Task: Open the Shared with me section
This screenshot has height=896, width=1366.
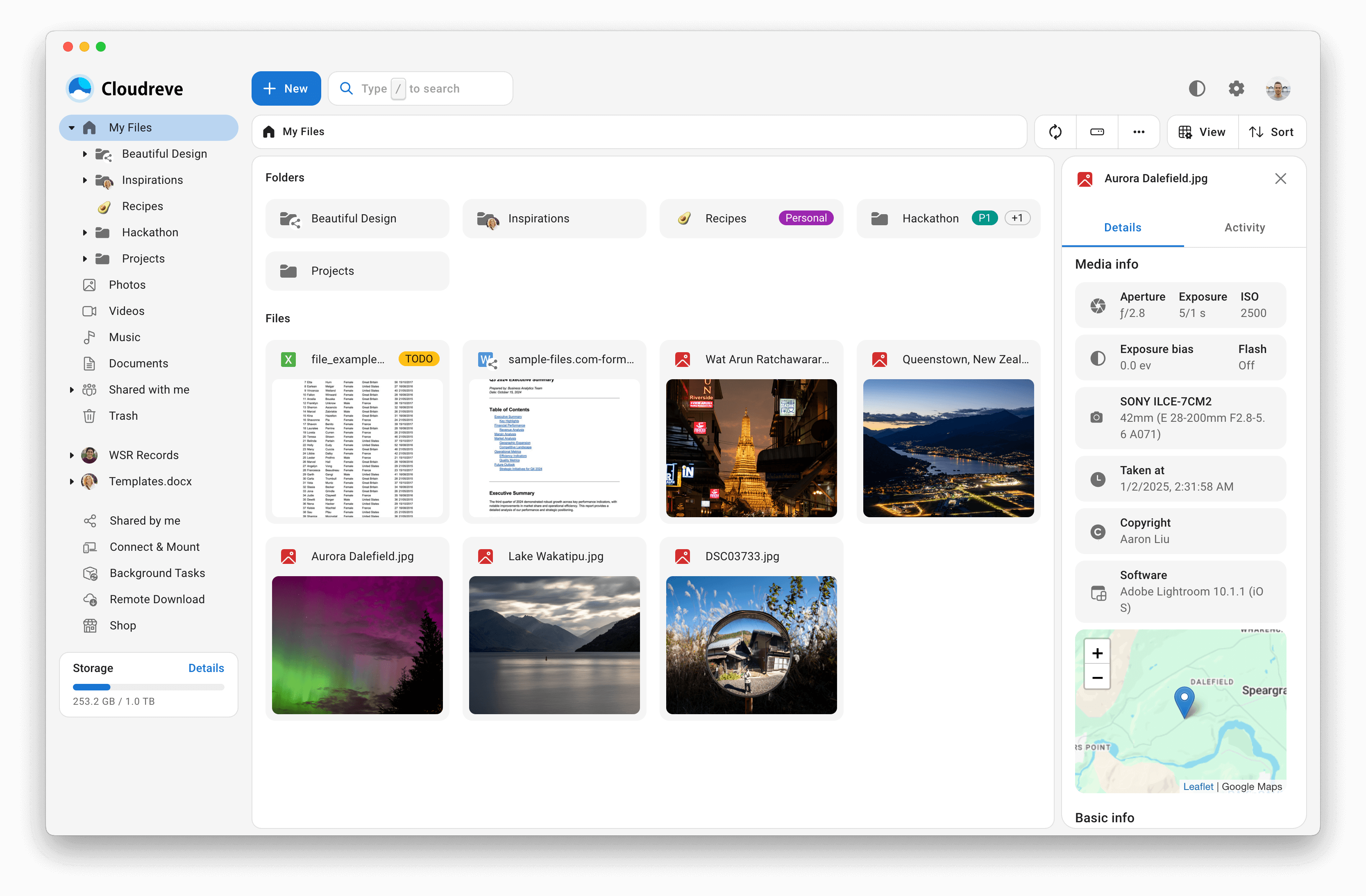Action: pos(149,389)
